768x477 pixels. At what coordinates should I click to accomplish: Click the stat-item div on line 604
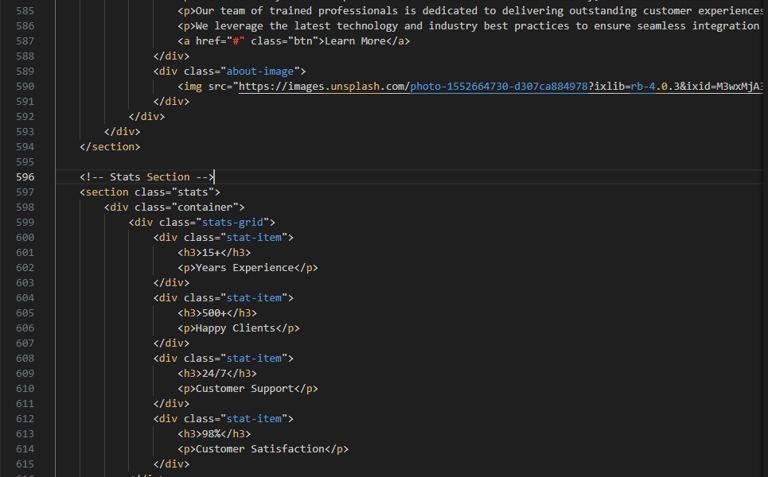tap(223, 298)
